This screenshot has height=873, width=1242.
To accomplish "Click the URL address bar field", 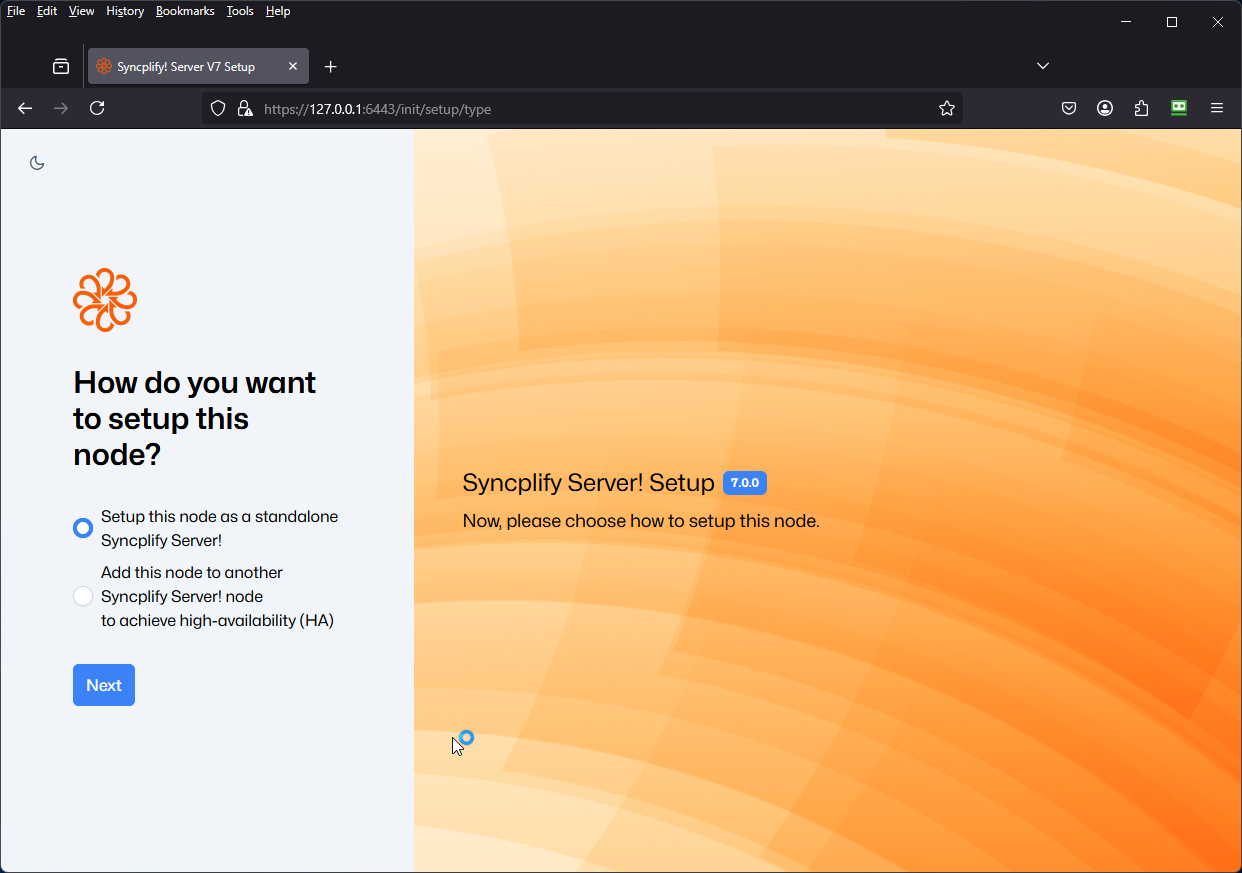I will 590,108.
